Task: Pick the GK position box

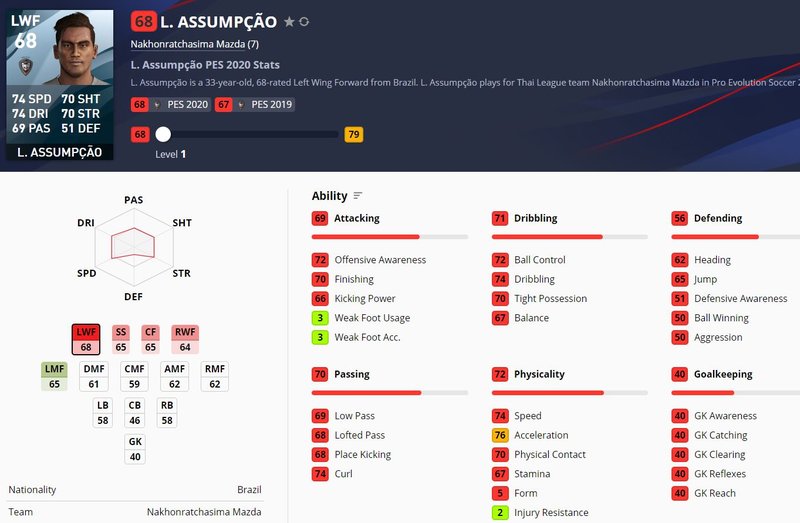Action: pyautogui.click(x=135, y=448)
